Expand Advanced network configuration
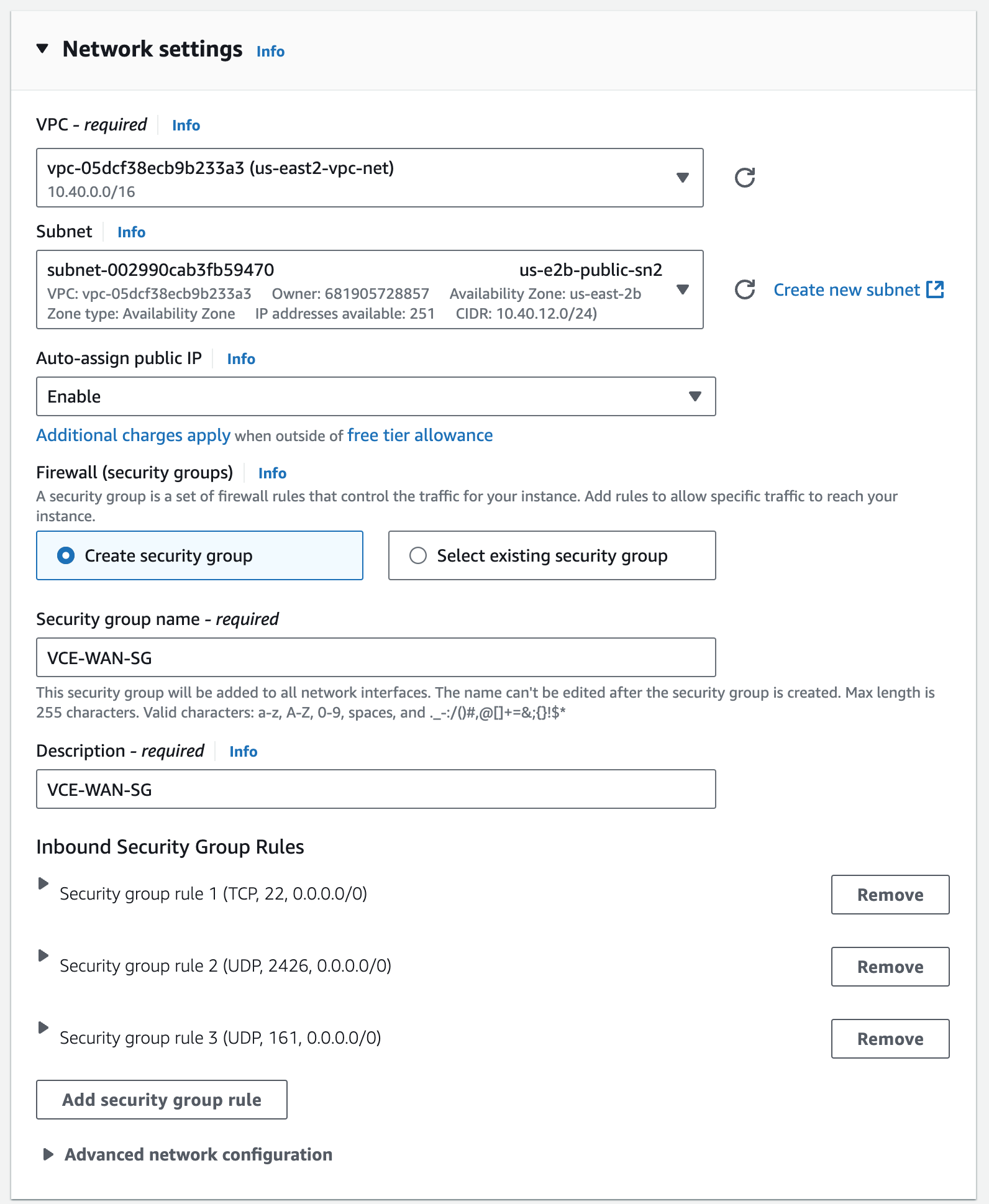 [188, 1154]
